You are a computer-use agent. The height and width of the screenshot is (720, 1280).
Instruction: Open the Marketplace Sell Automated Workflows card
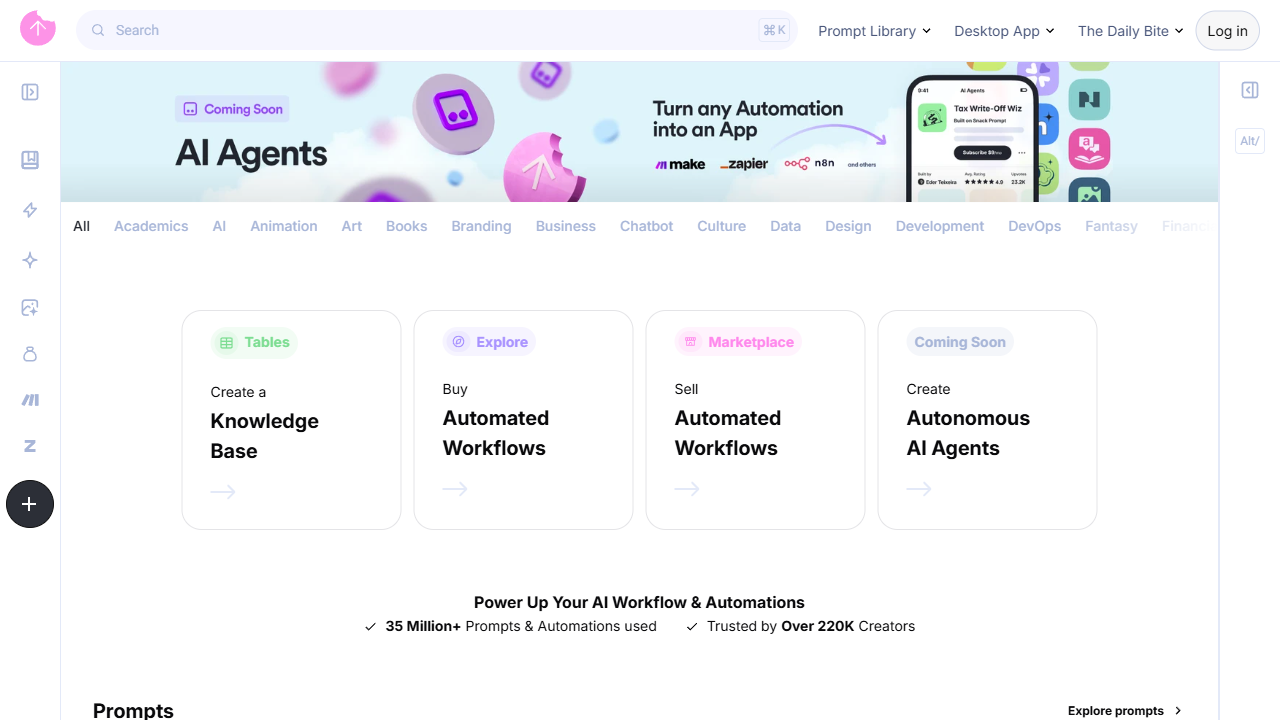click(755, 420)
